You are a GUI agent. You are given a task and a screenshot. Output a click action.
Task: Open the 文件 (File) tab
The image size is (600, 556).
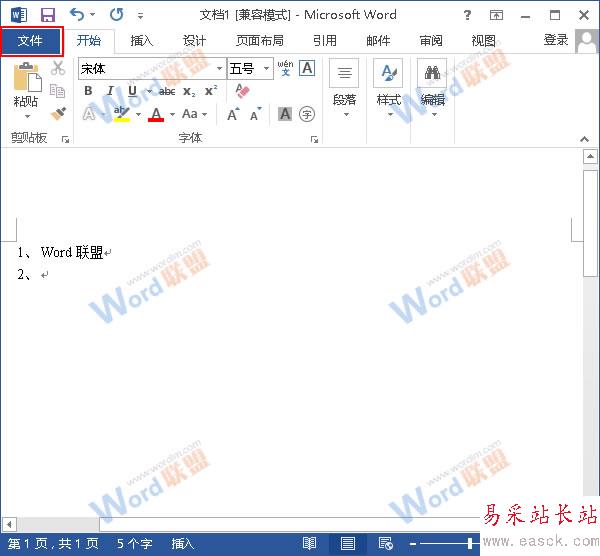click(31, 41)
